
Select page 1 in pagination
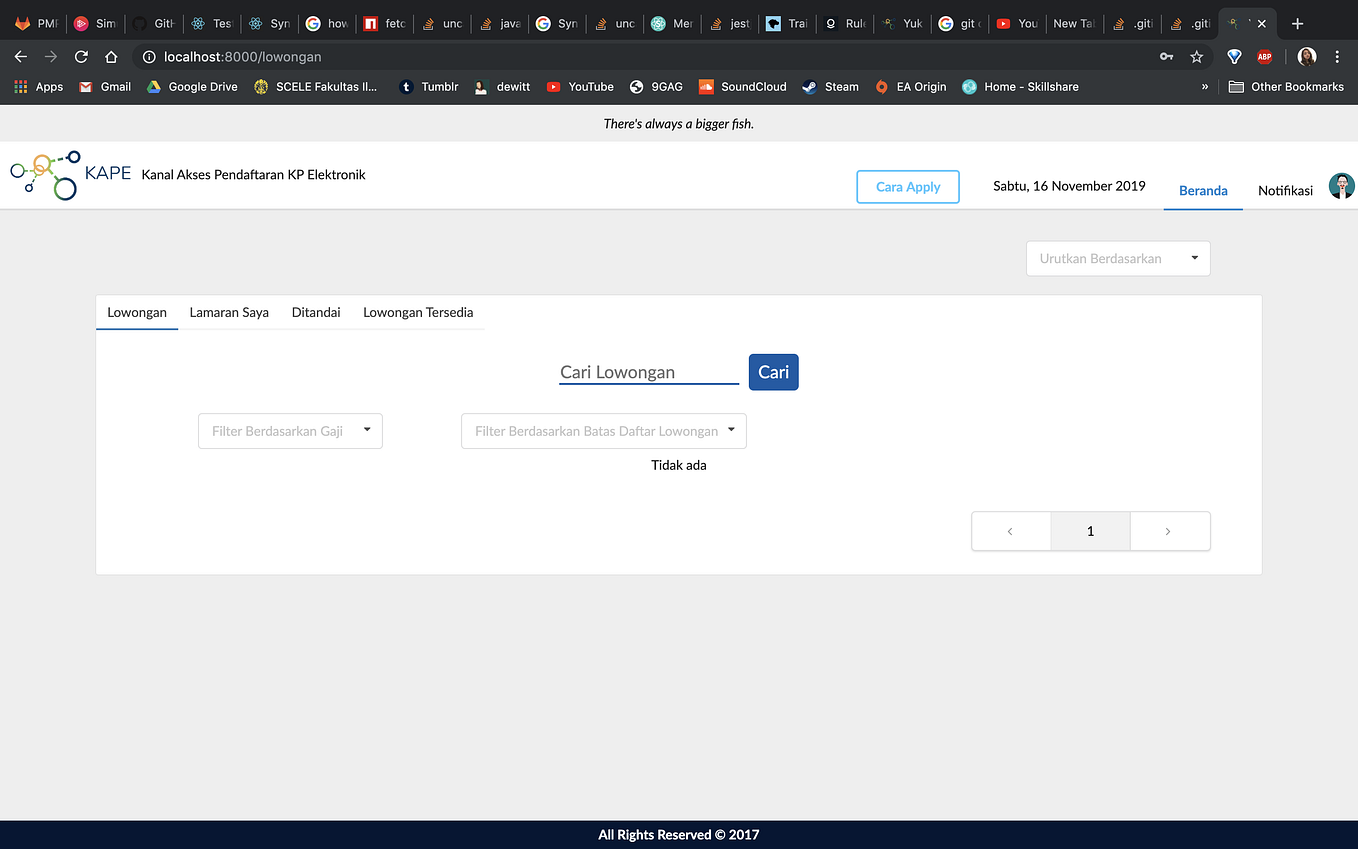1091,531
